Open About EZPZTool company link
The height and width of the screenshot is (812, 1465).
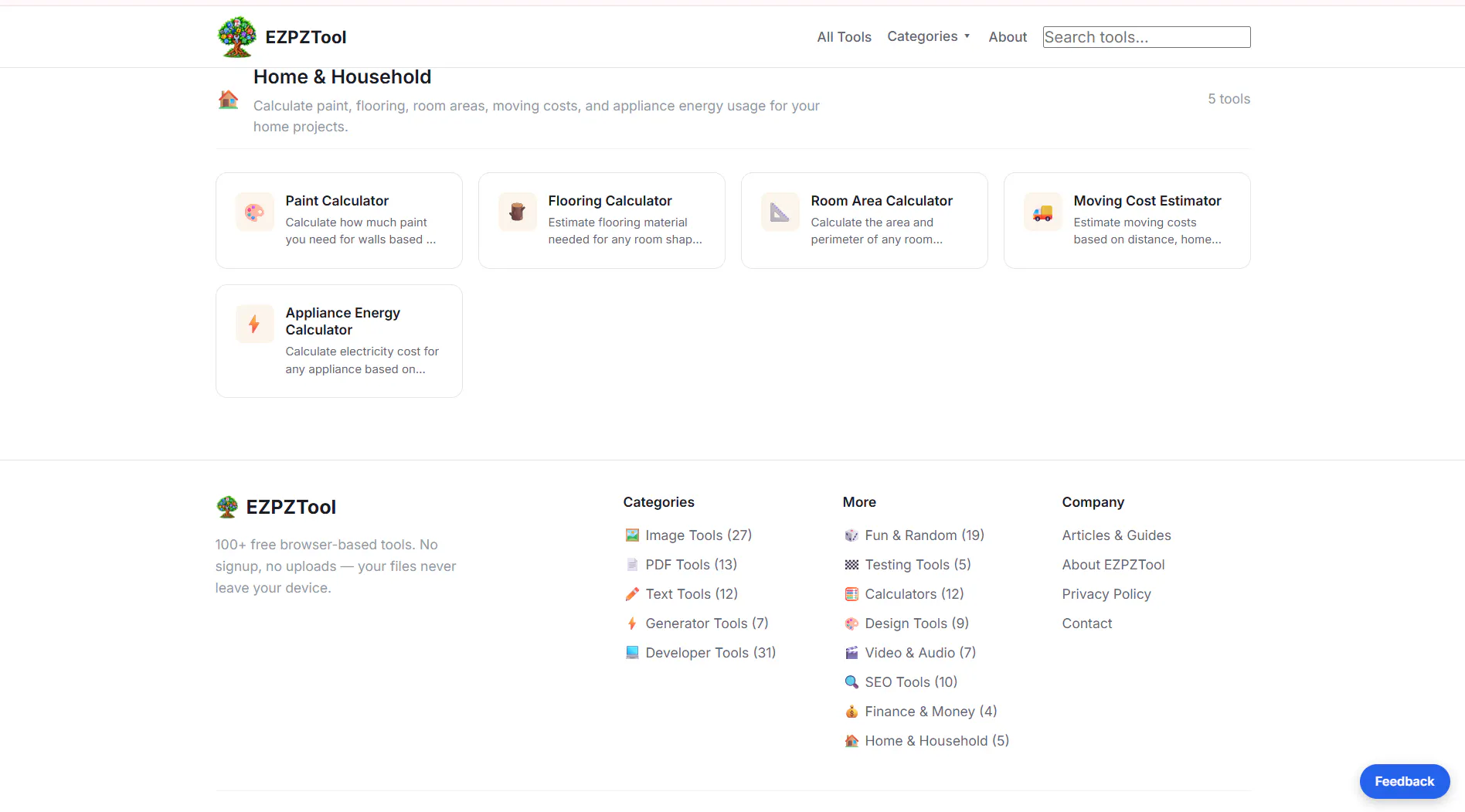[1113, 565]
